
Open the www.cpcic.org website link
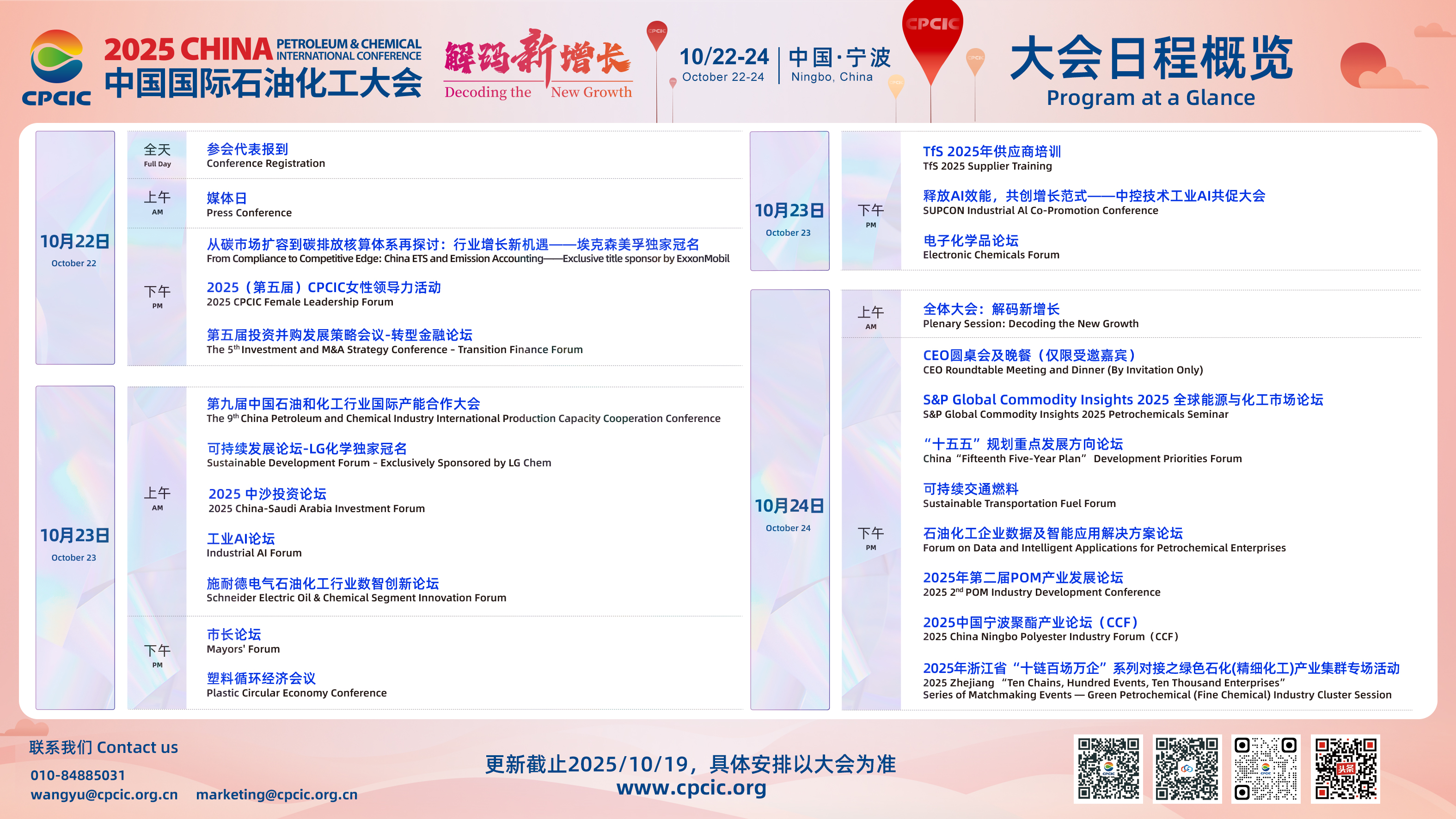(x=691, y=788)
